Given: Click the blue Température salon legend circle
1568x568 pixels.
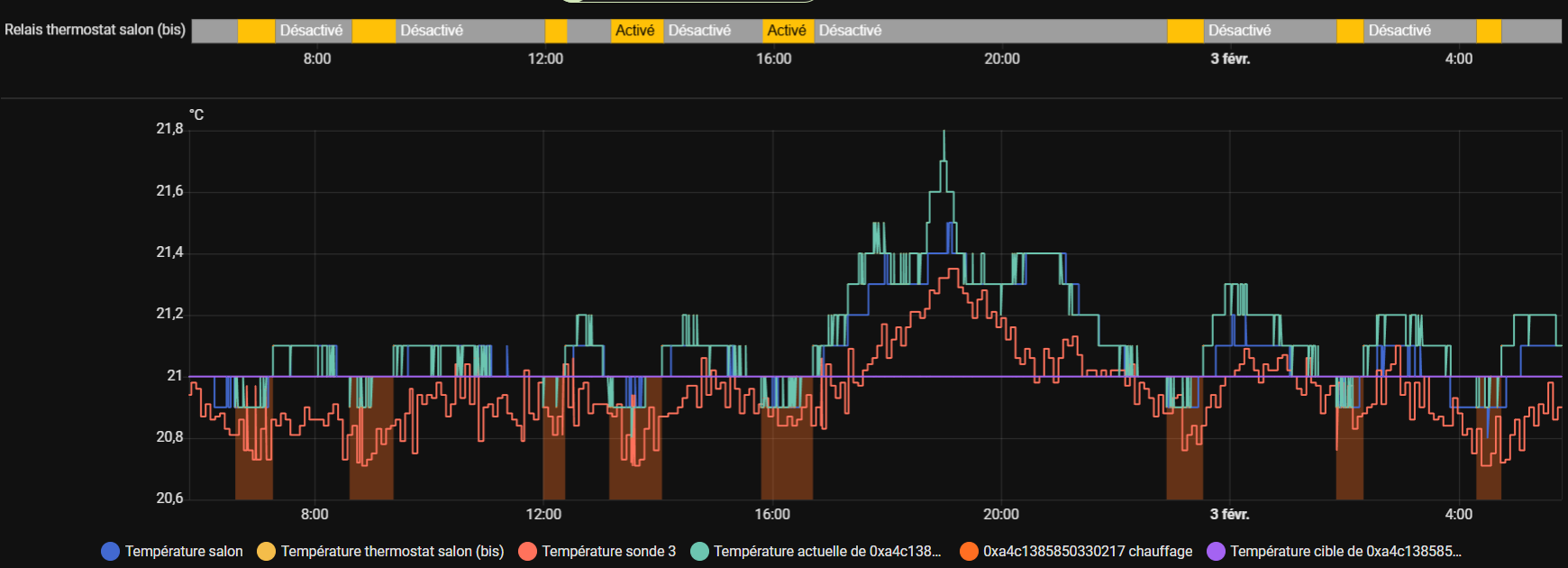Looking at the screenshot, I should click(x=110, y=551).
